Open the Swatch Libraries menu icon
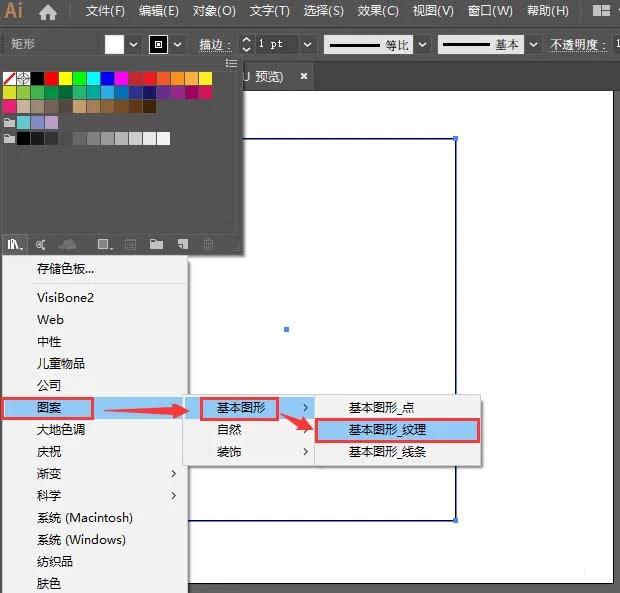620x593 pixels. (x=14, y=243)
